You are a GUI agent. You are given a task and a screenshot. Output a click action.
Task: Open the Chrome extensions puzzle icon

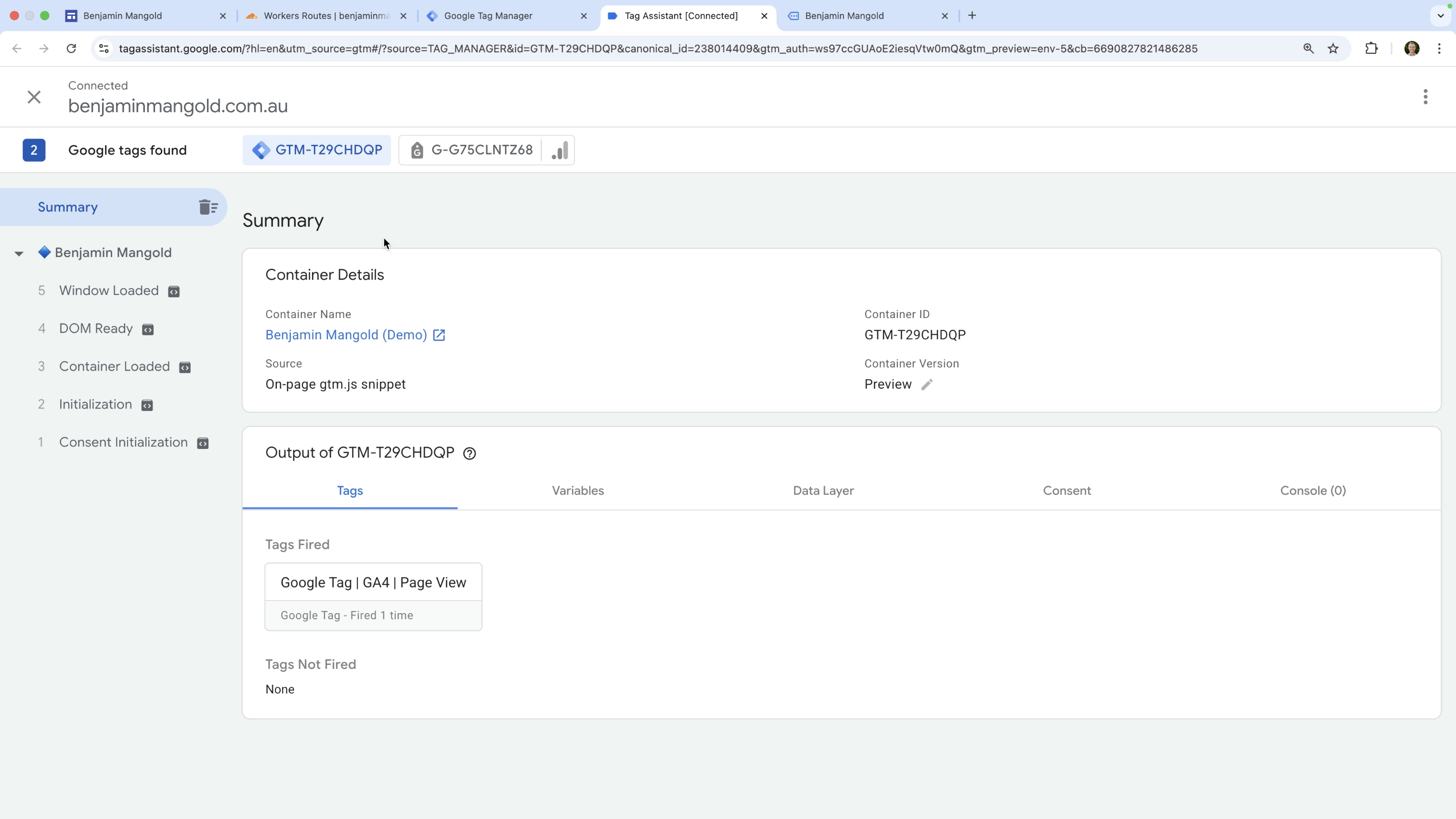tap(1371, 49)
